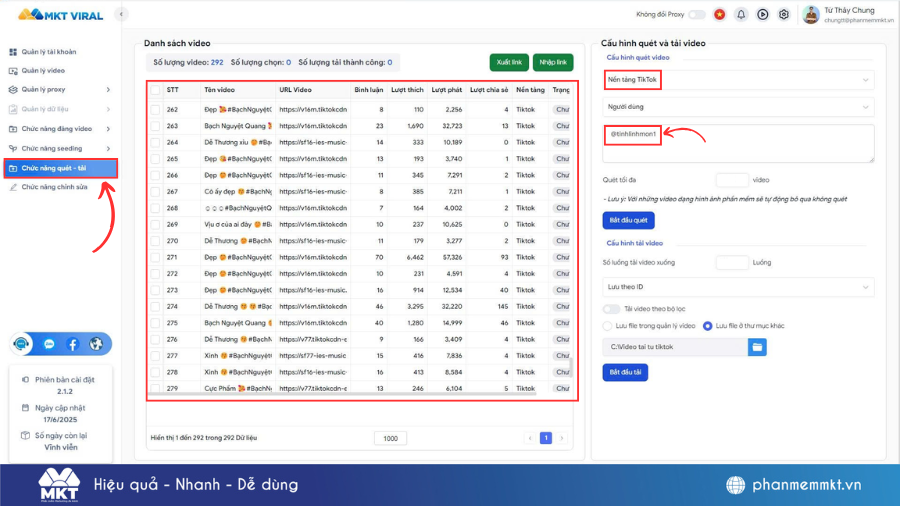Click the Ngày cập nhật calendar icon
This screenshot has height=506, width=900.
tap(25, 408)
